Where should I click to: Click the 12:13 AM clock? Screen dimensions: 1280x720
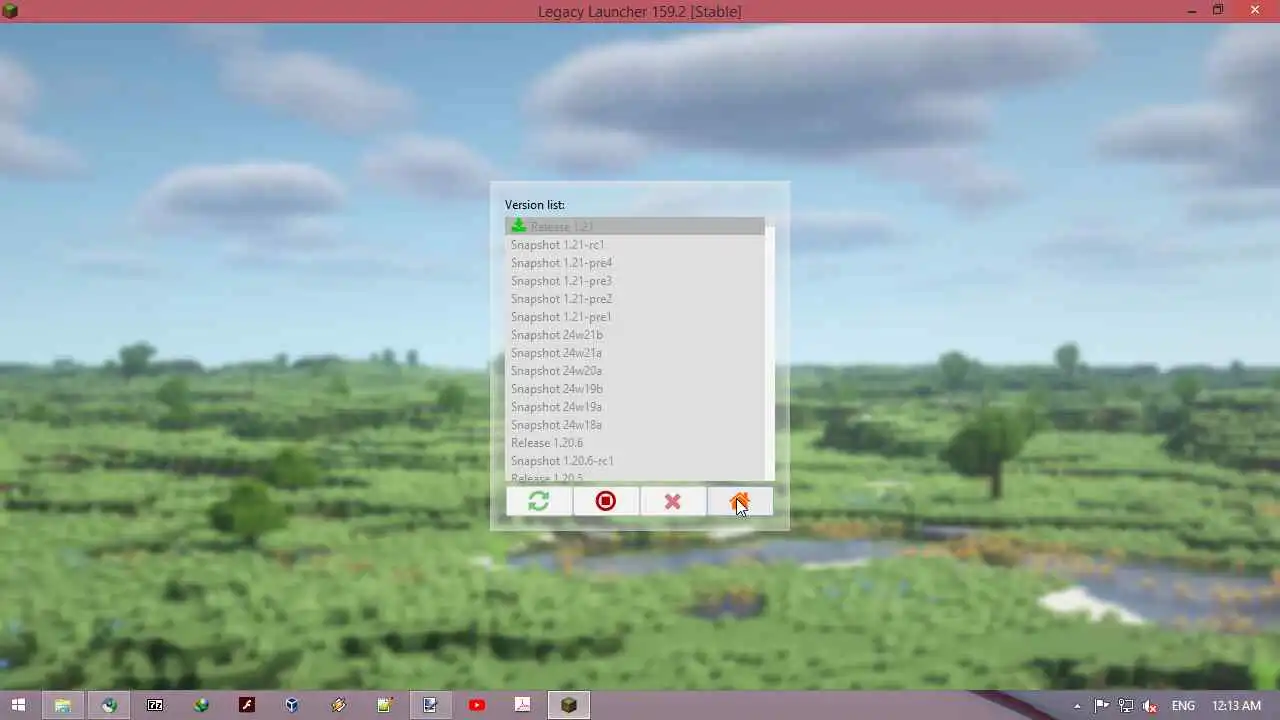click(x=1236, y=706)
